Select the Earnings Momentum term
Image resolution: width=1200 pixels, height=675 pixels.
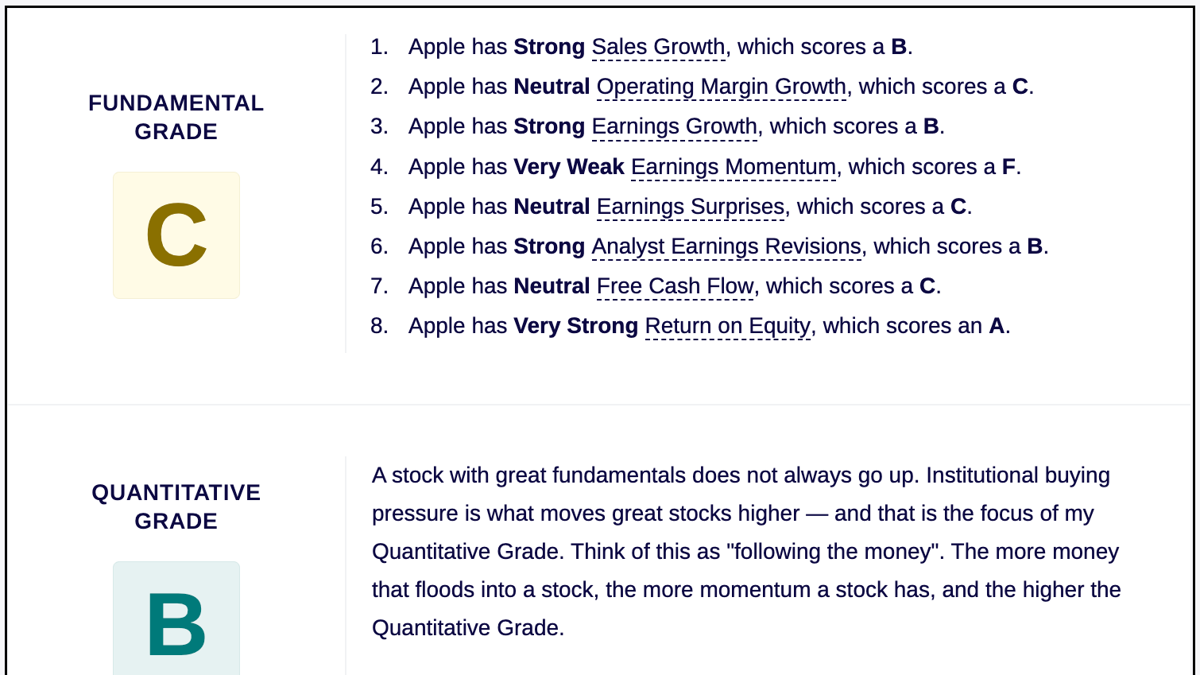click(x=733, y=167)
